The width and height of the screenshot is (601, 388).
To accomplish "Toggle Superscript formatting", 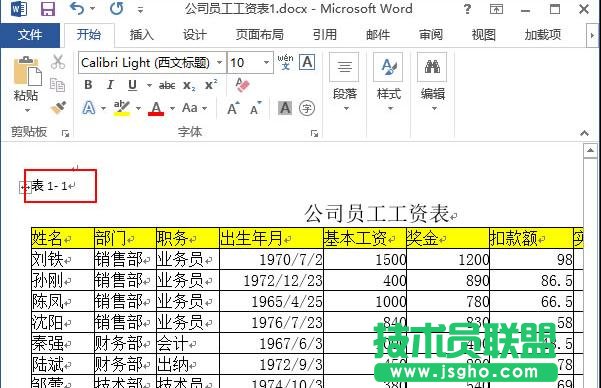I will click(211, 84).
